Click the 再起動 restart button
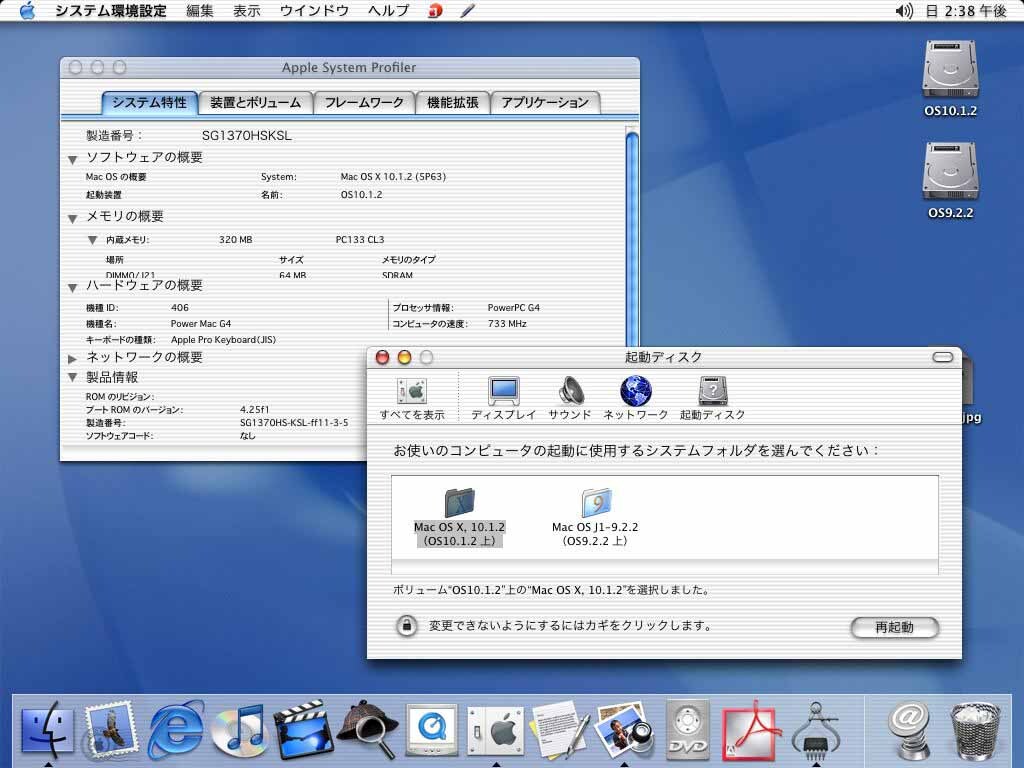The image size is (1024, 768). [x=894, y=627]
